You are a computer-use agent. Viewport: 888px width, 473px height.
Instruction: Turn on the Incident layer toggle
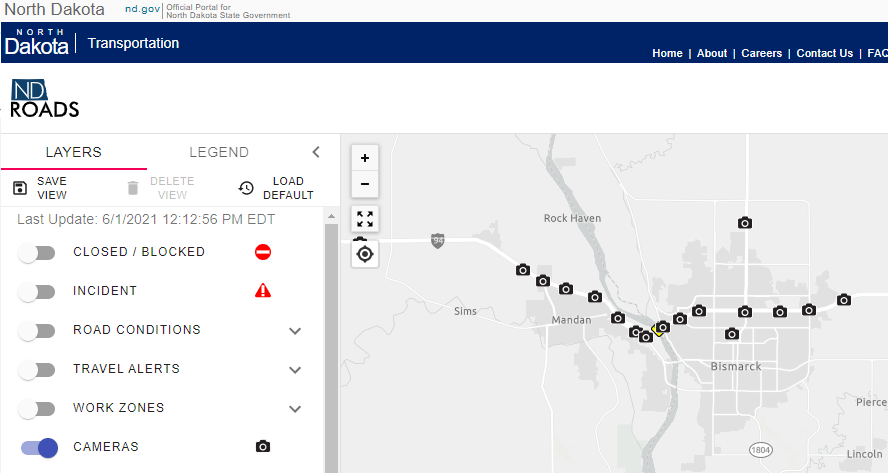coord(37,291)
